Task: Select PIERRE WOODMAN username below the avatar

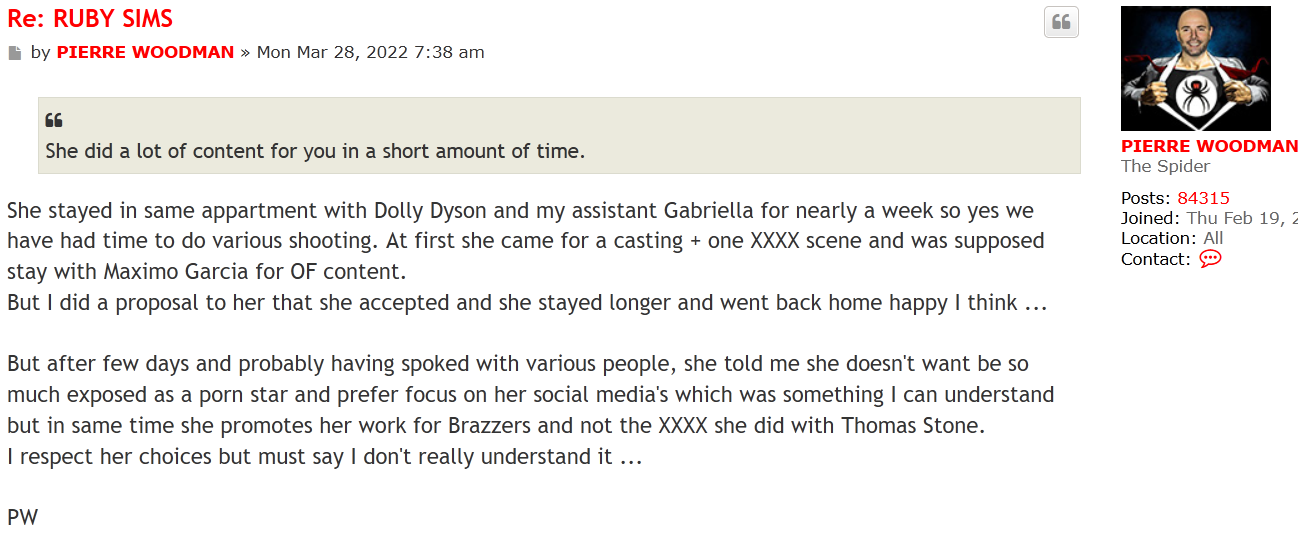Action: (x=1209, y=146)
